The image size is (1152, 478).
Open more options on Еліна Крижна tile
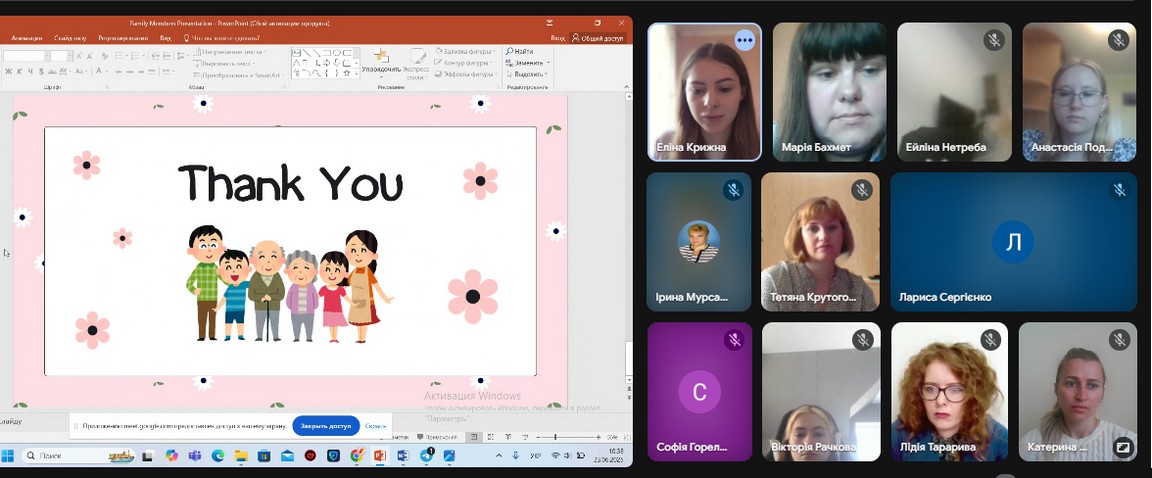click(745, 40)
